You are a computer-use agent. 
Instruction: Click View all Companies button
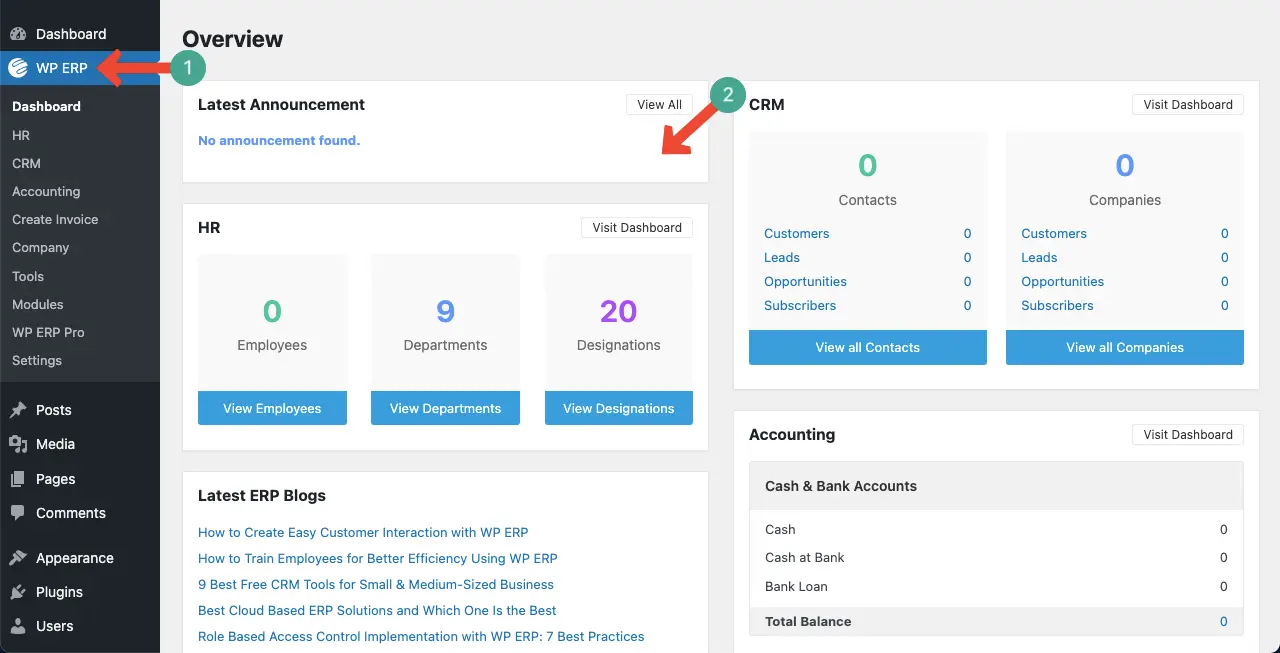(1125, 347)
